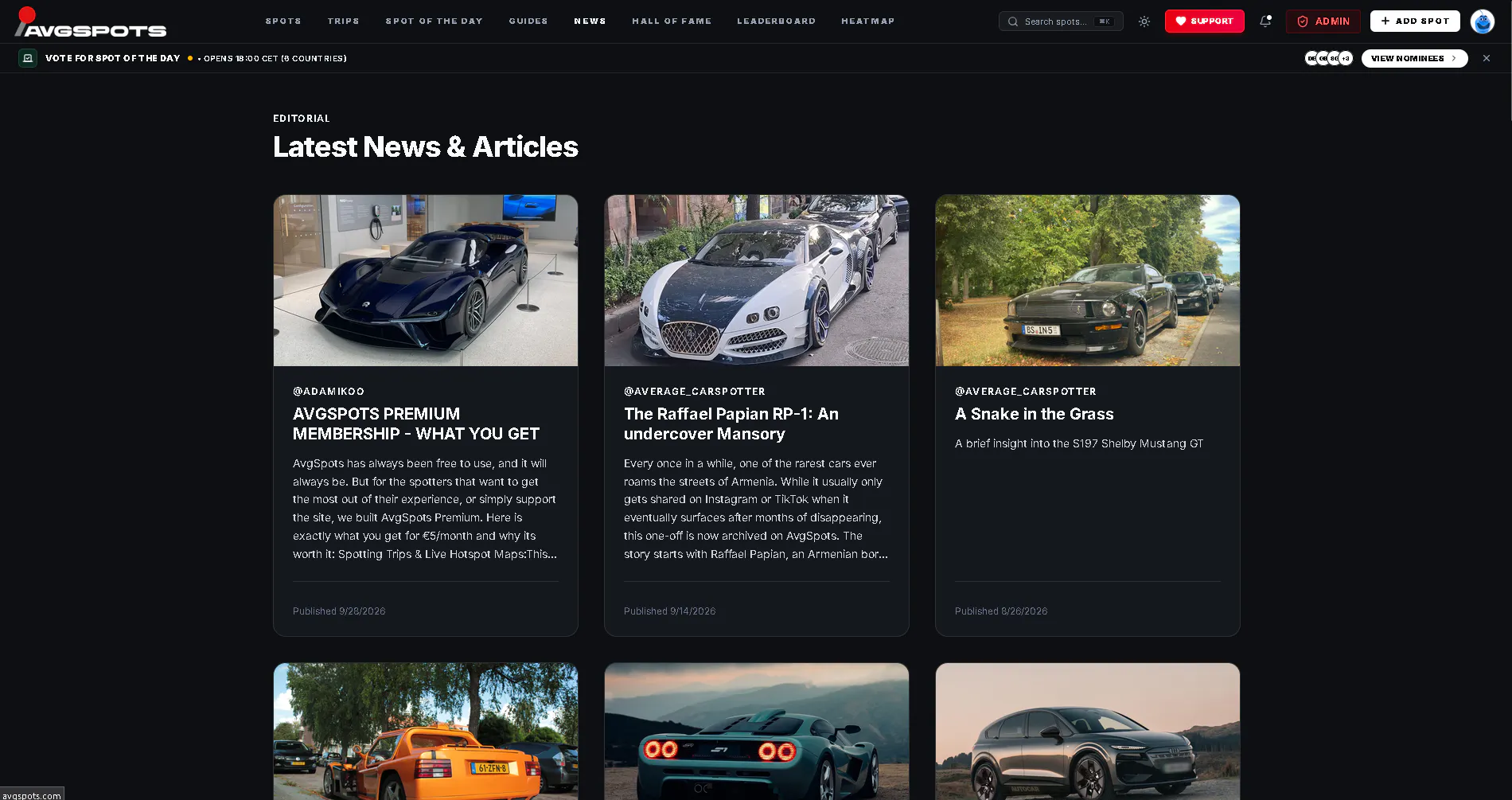Open the Trips menu item
The height and width of the screenshot is (800, 1512).
[343, 21]
